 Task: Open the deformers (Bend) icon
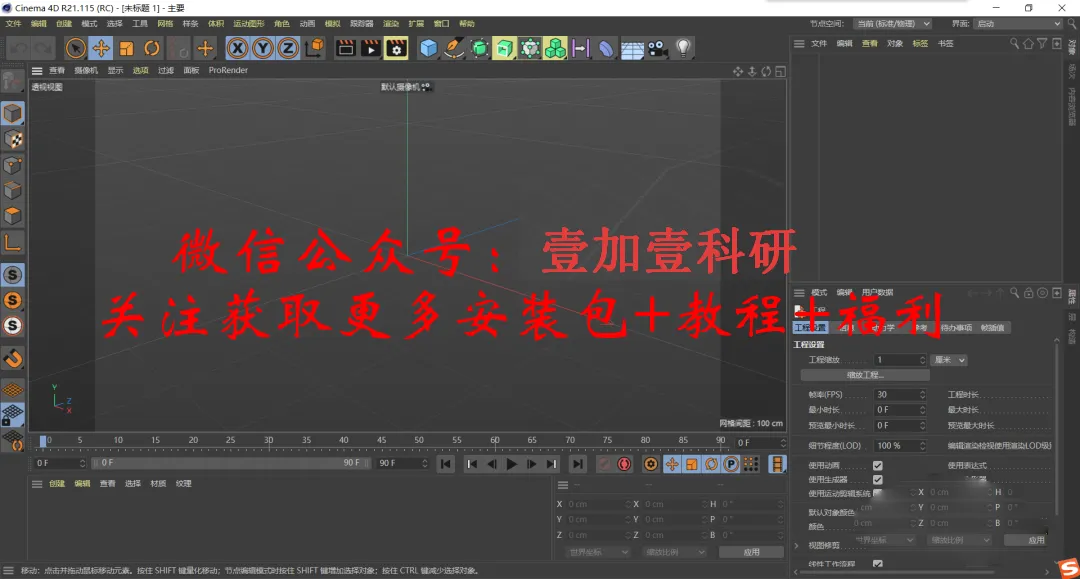pyautogui.click(x=606, y=48)
